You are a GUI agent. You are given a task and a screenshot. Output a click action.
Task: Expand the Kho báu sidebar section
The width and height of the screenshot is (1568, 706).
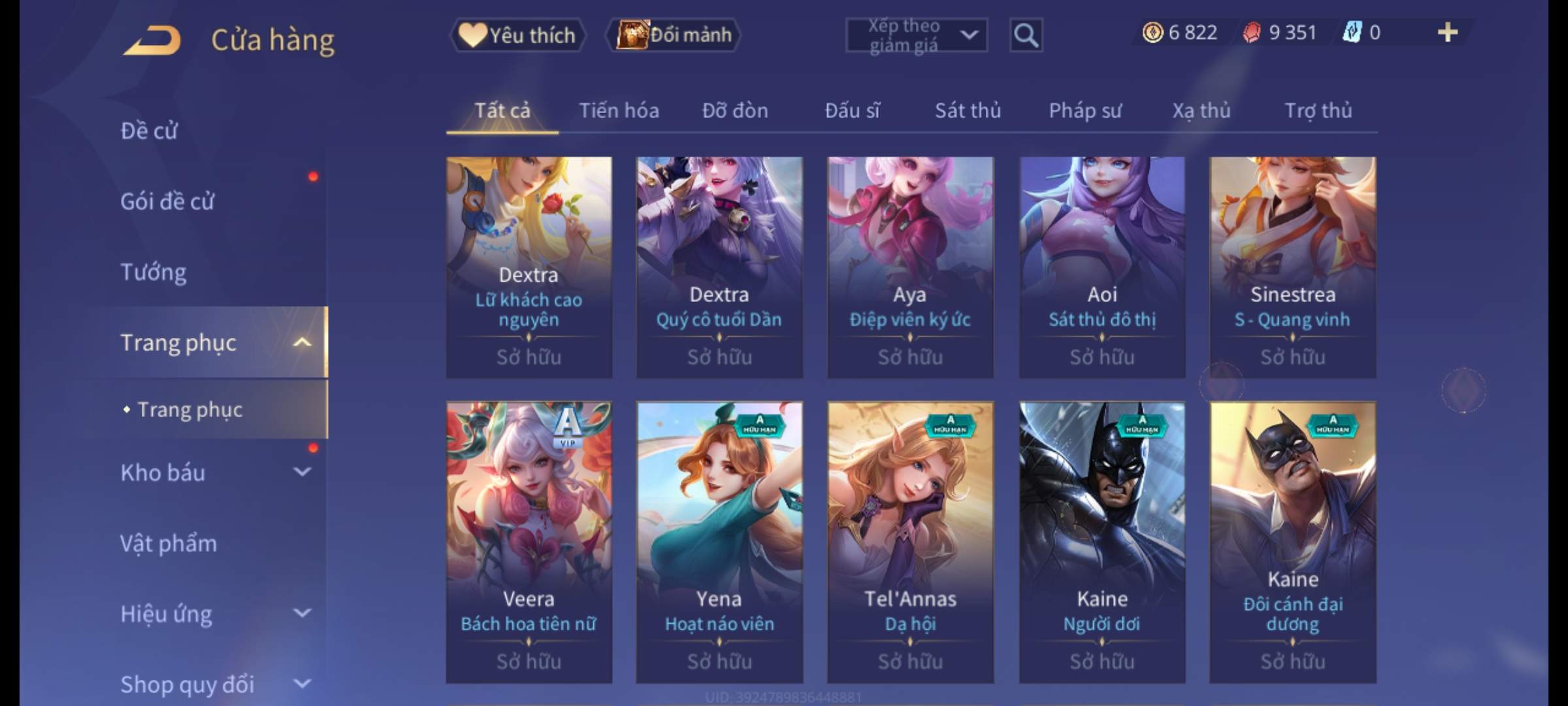point(302,471)
